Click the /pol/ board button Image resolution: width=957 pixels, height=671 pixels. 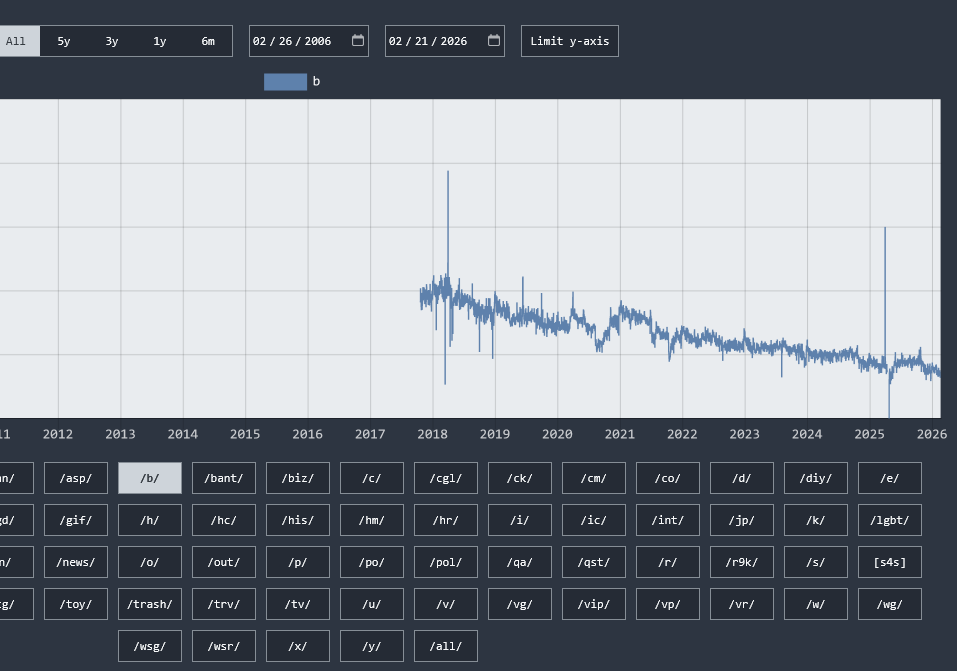(x=446, y=562)
